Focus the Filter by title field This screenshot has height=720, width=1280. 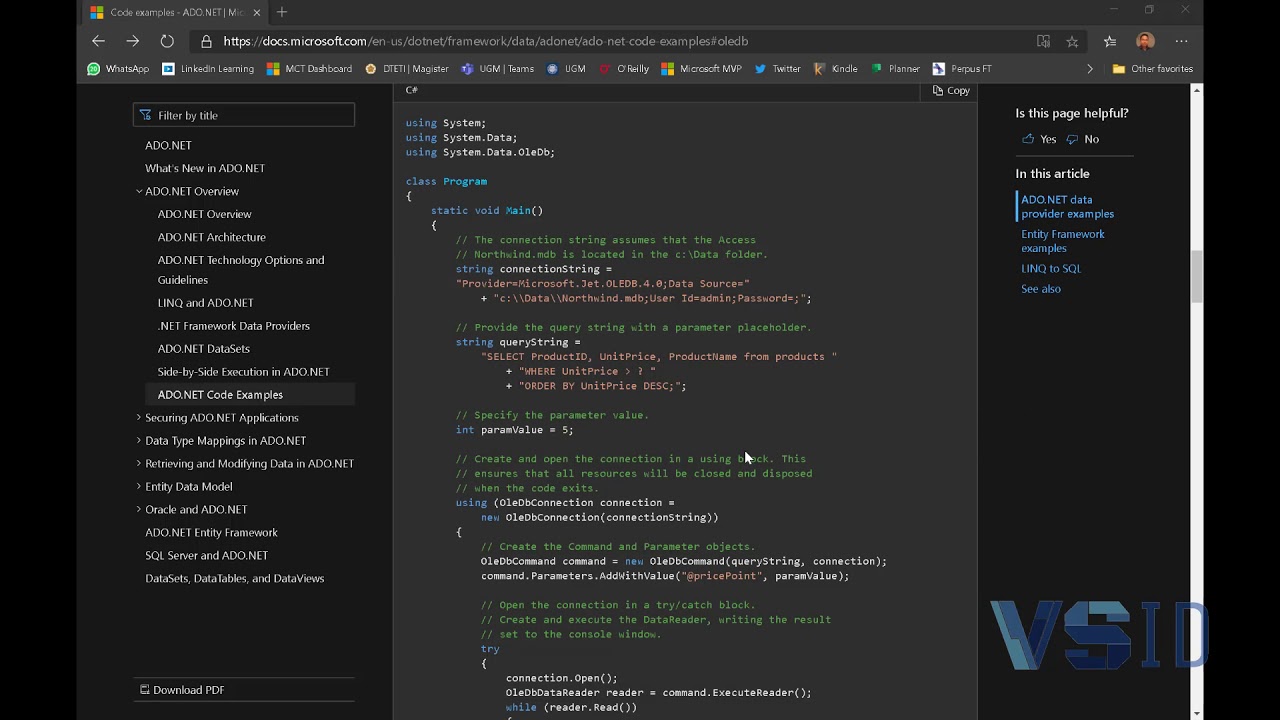[x=244, y=115]
